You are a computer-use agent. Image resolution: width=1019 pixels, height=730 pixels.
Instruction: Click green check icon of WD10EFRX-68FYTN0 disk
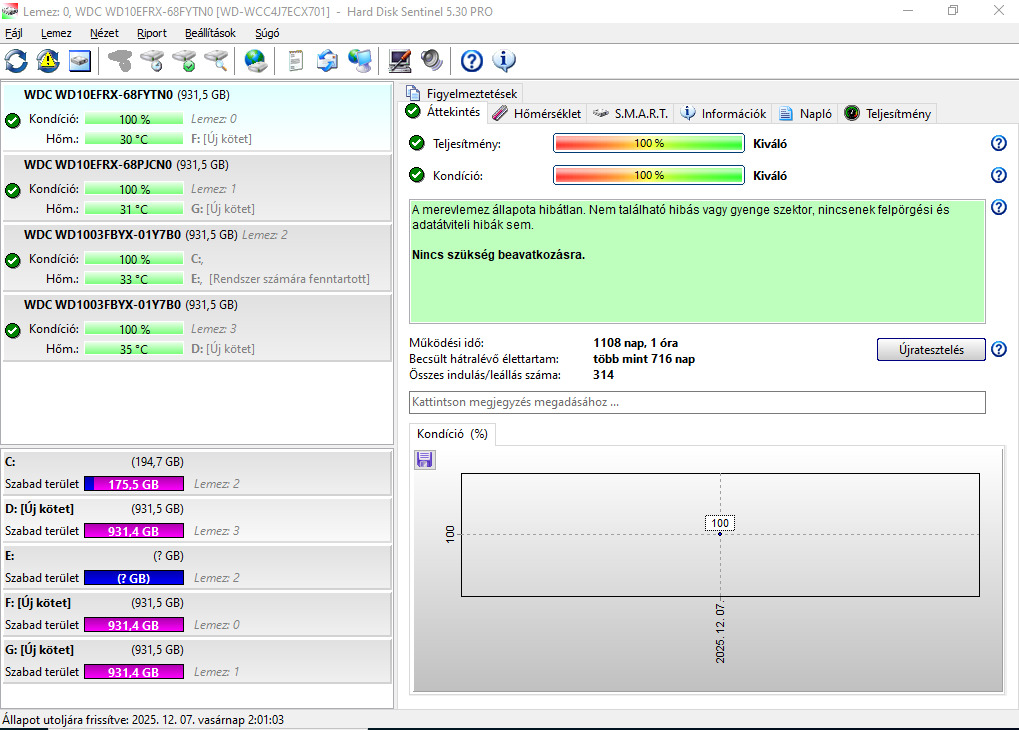13,120
